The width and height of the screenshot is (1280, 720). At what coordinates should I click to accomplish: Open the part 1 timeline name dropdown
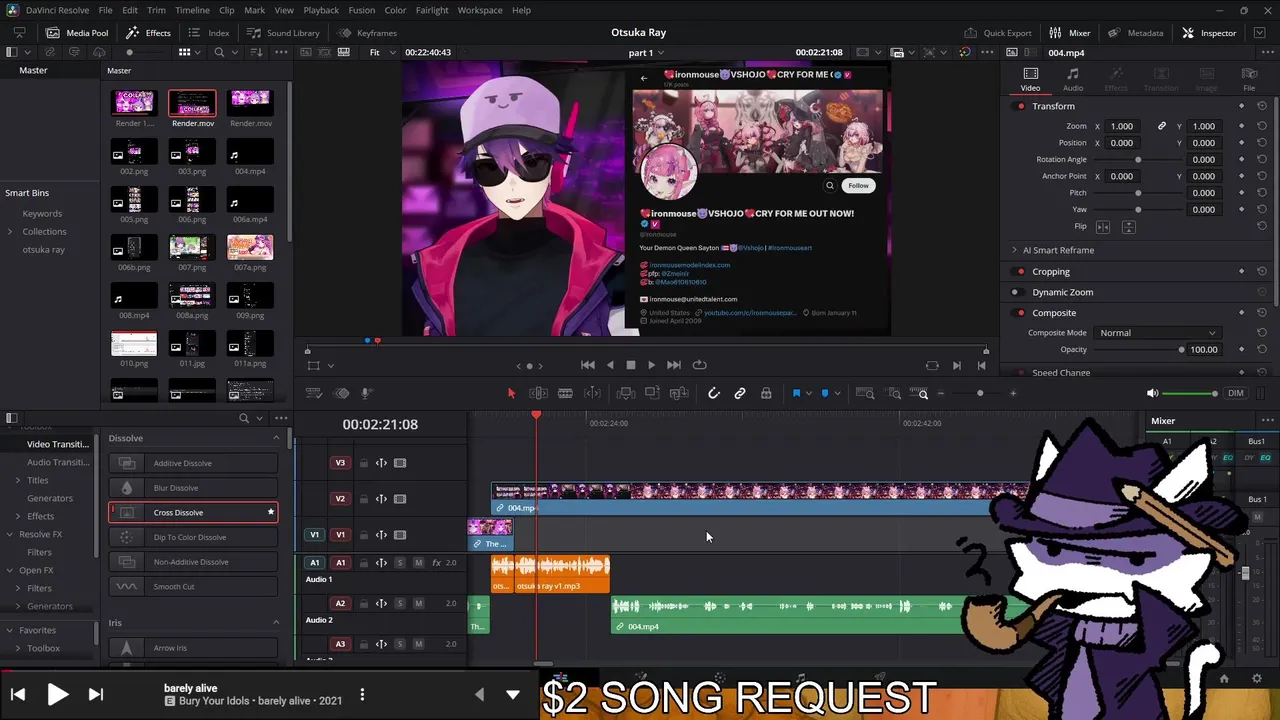coord(647,52)
